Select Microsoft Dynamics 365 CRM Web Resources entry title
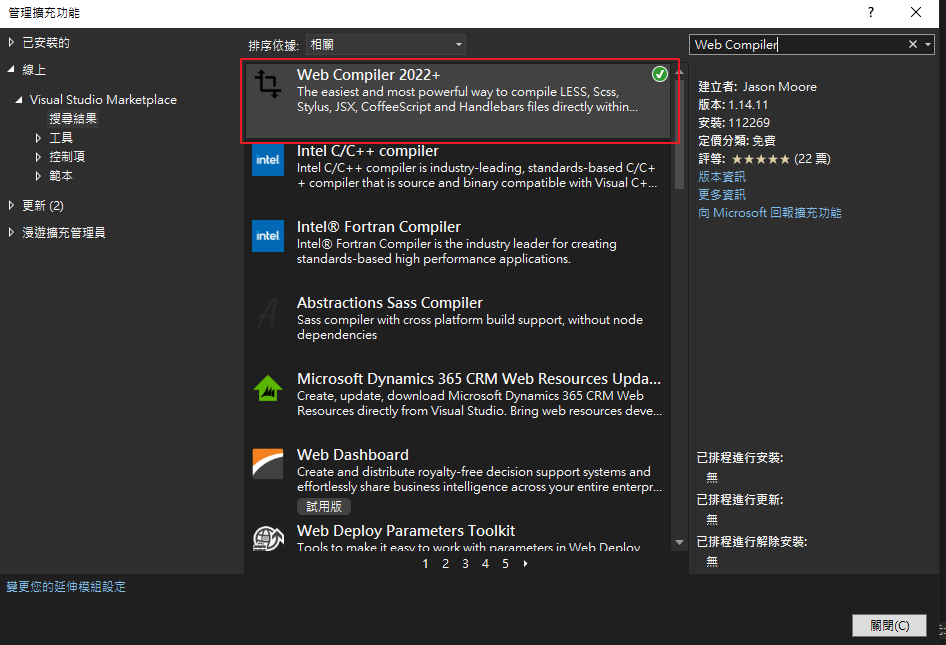946x645 pixels. tap(478, 379)
